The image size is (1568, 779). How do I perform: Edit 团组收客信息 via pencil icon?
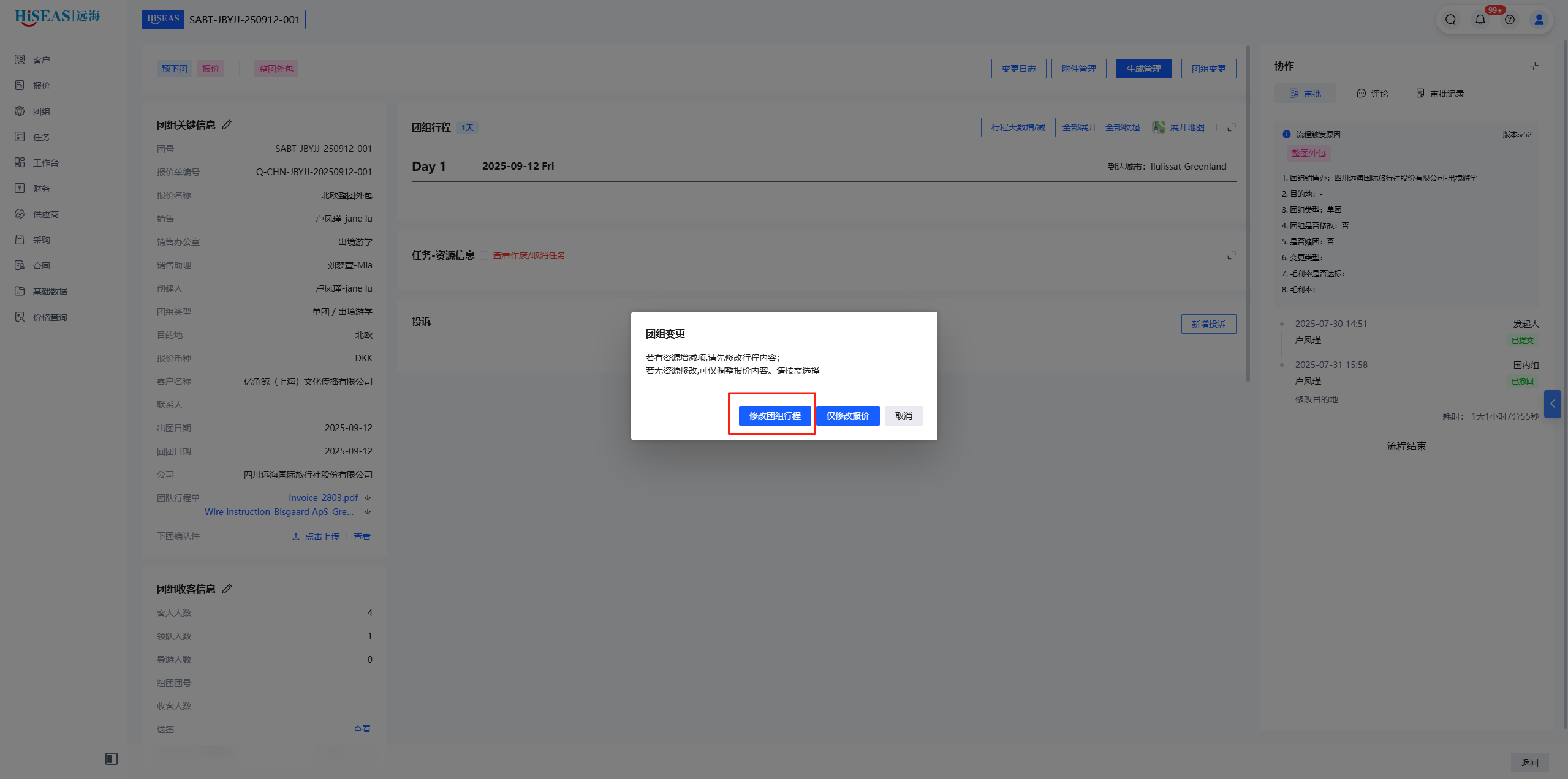pyautogui.click(x=227, y=589)
